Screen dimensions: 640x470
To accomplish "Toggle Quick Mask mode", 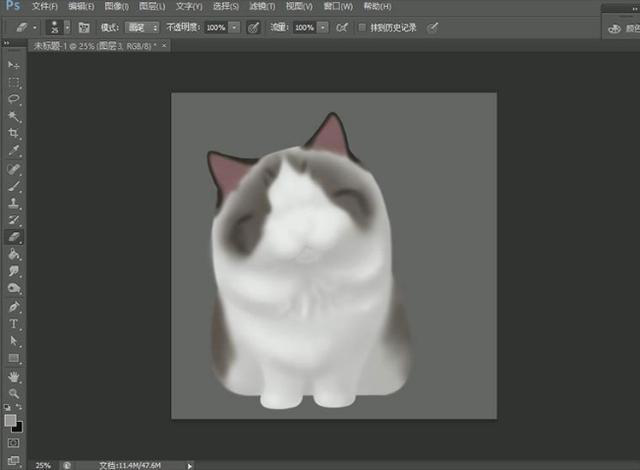I will (x=14, y=441).
